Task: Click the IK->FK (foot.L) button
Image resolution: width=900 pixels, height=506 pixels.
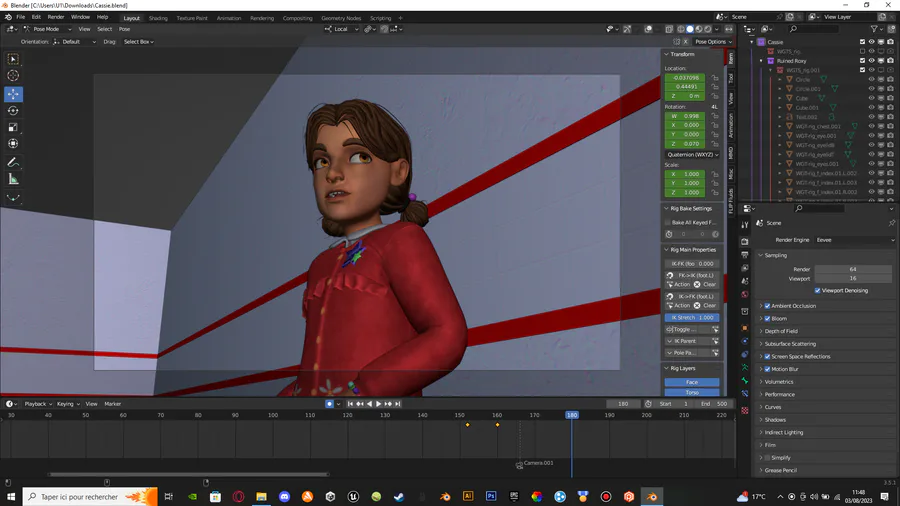Action: click(692, 297)
